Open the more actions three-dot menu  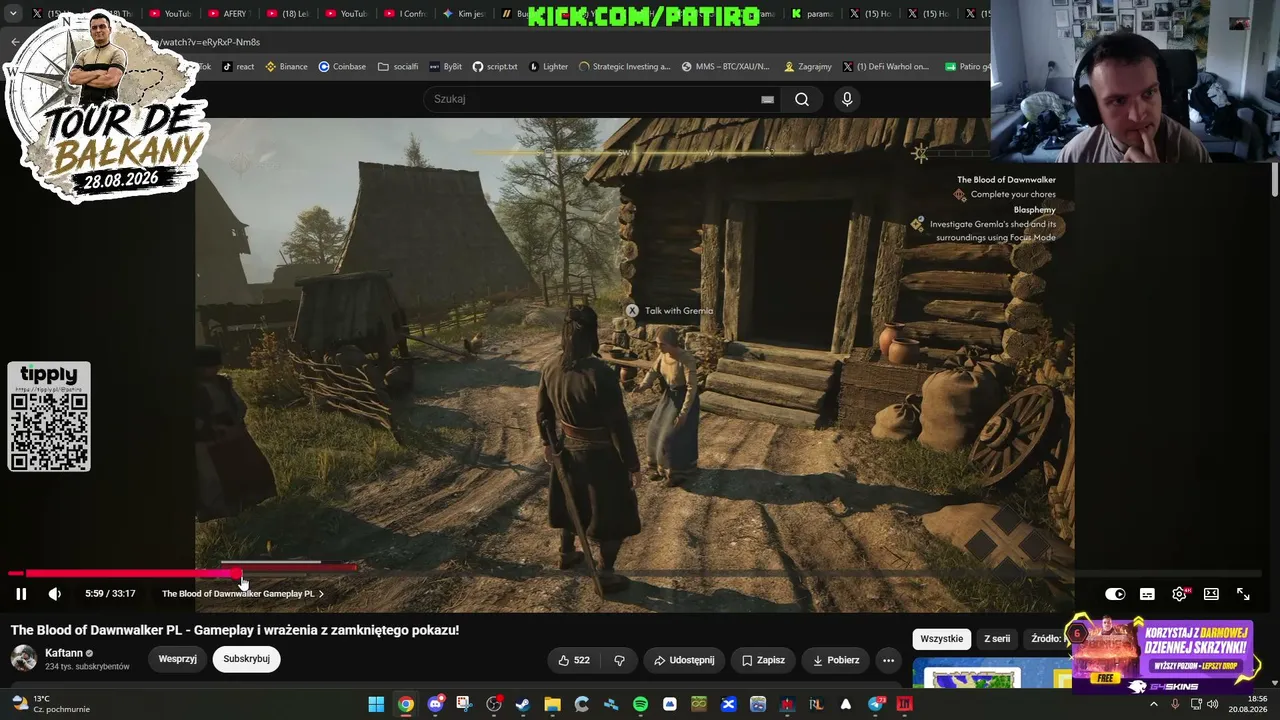pyautogui.click(x=888, y=660)
